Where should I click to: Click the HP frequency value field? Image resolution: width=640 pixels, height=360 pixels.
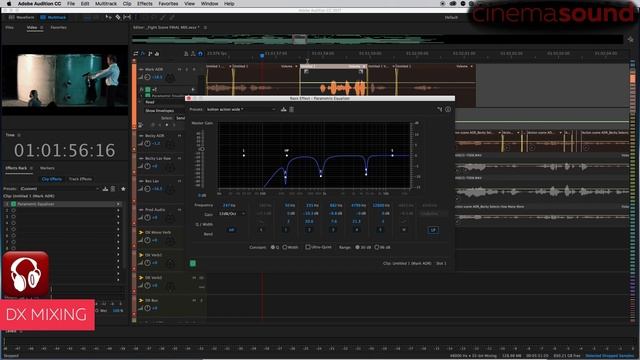click(229, 205)
